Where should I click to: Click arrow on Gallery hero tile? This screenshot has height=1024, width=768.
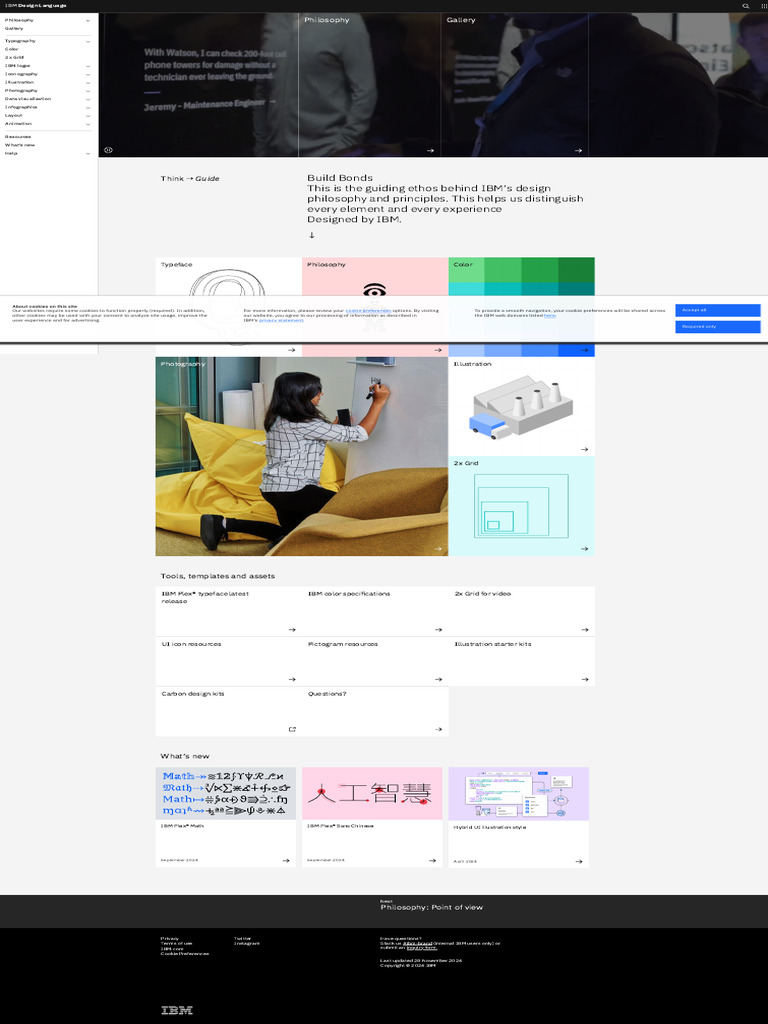click(x=578, y=151)
